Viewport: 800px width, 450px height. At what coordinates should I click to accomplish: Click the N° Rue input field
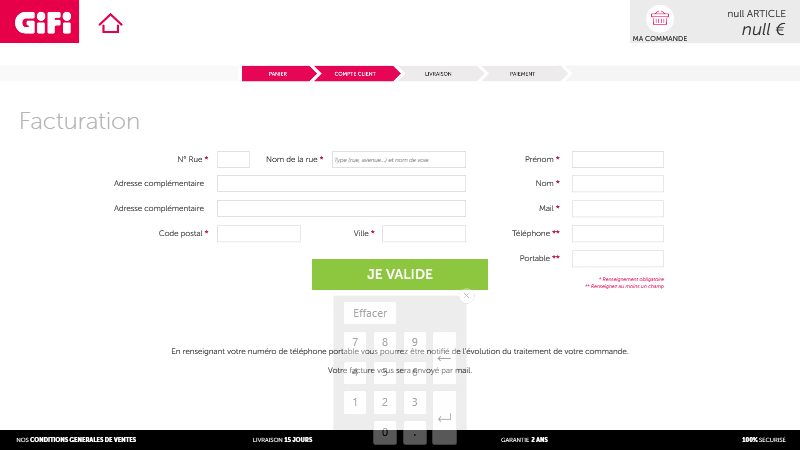(233, 159)
